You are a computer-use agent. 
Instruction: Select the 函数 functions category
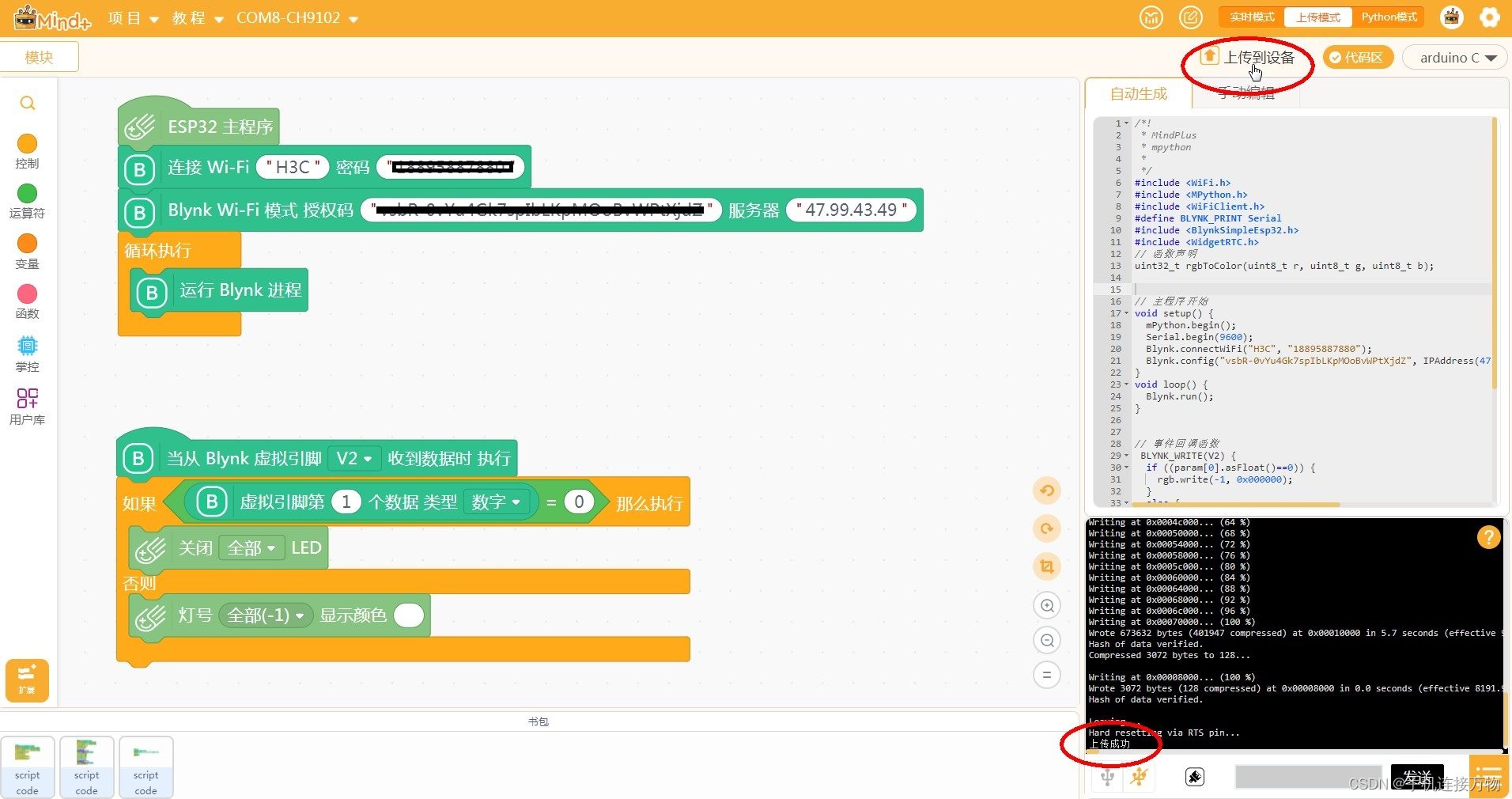coord(27,302)
